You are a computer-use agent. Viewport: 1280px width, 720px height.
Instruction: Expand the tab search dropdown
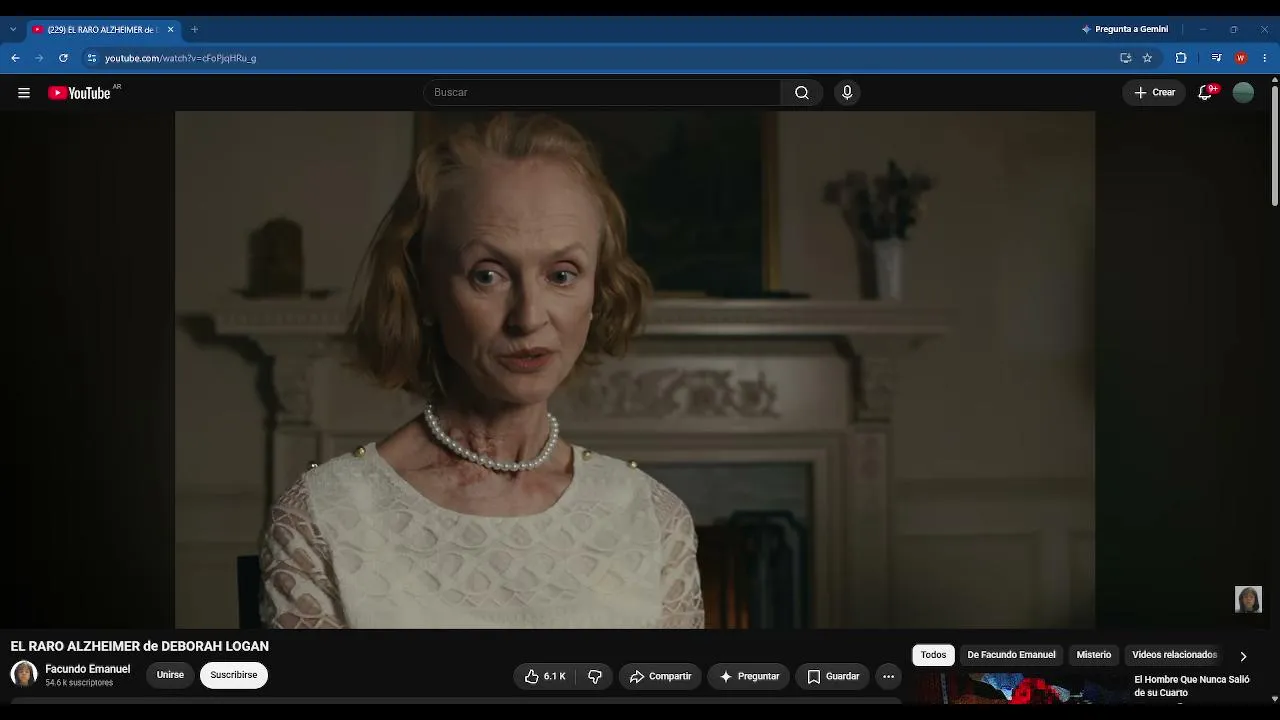click(x=13, y=30)
